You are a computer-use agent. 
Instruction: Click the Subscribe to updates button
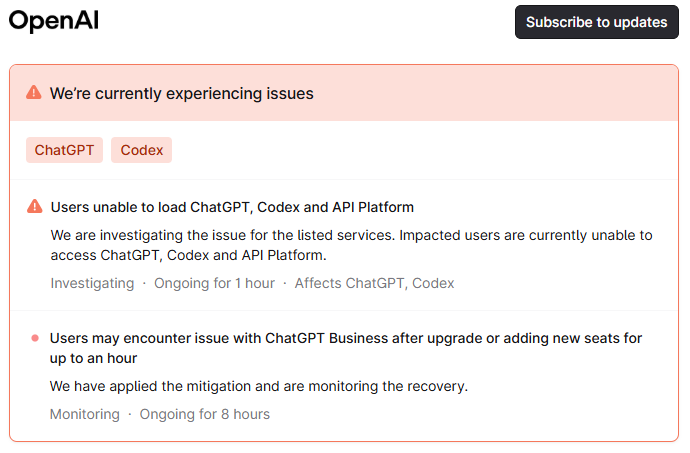click(x=596, y=22)
